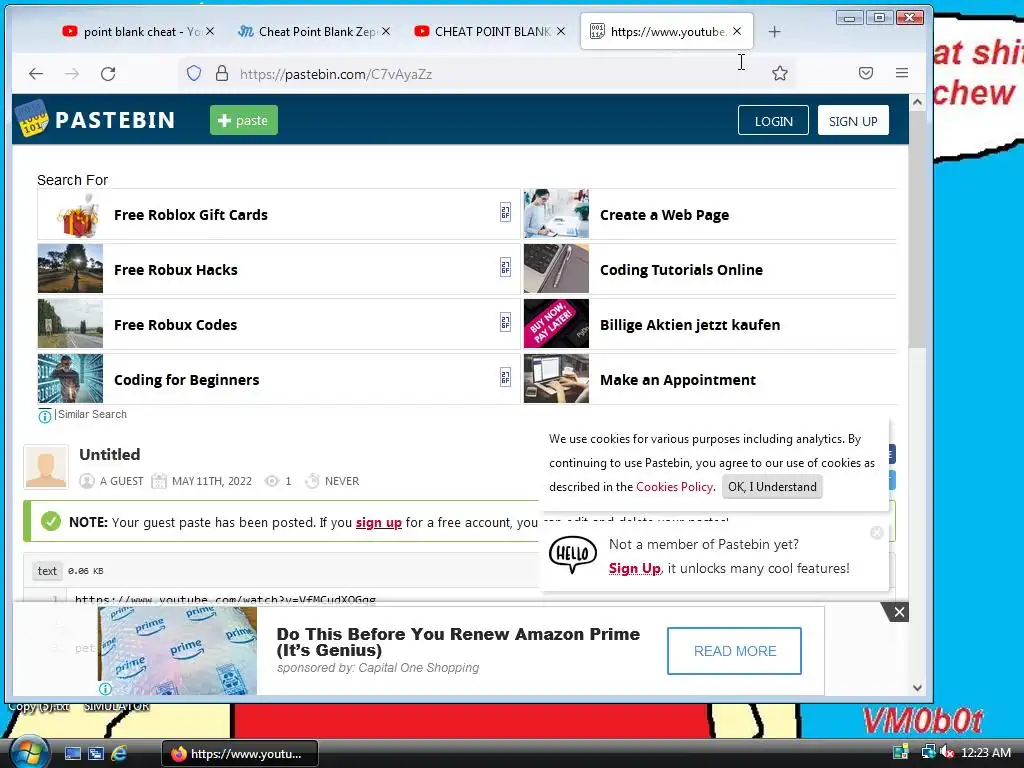1024x768 pixels.
Task: Open 'Coding Tutorials Online' ad link
Action: tap(709, 269)
